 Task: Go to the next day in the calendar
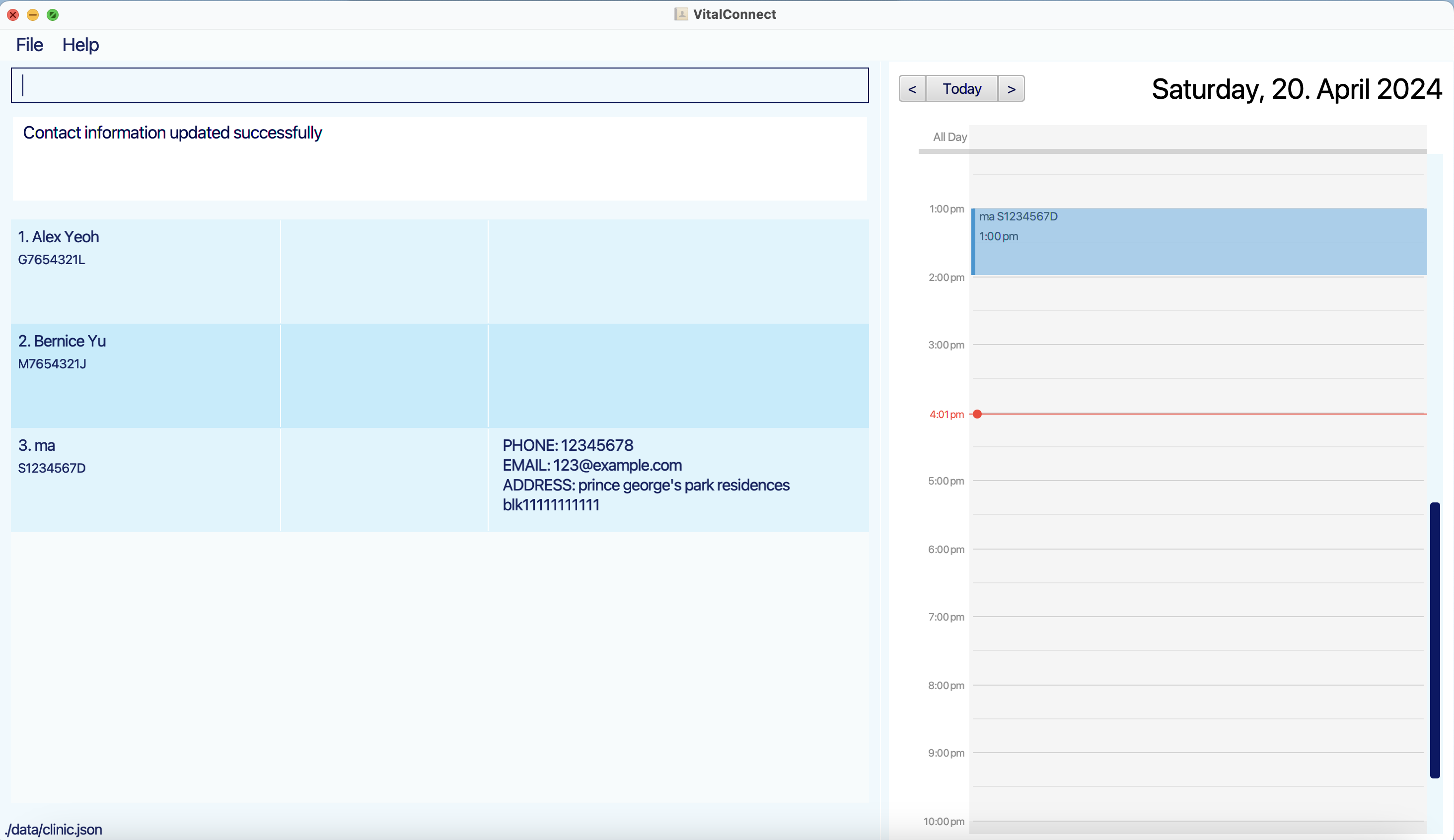1012,89
